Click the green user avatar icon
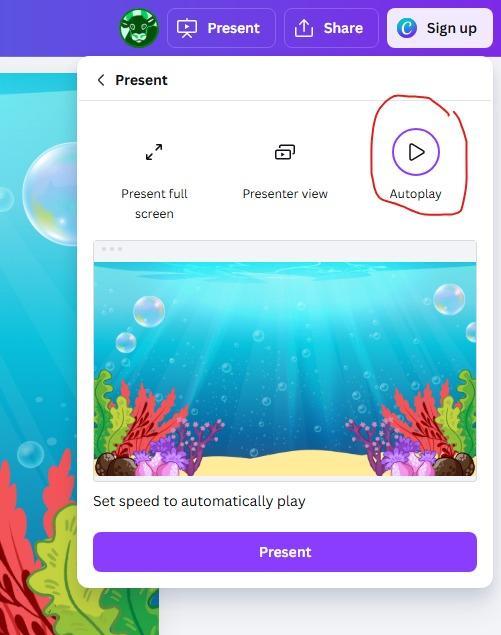This screenshot has width=501, height=635. [139, 28]
